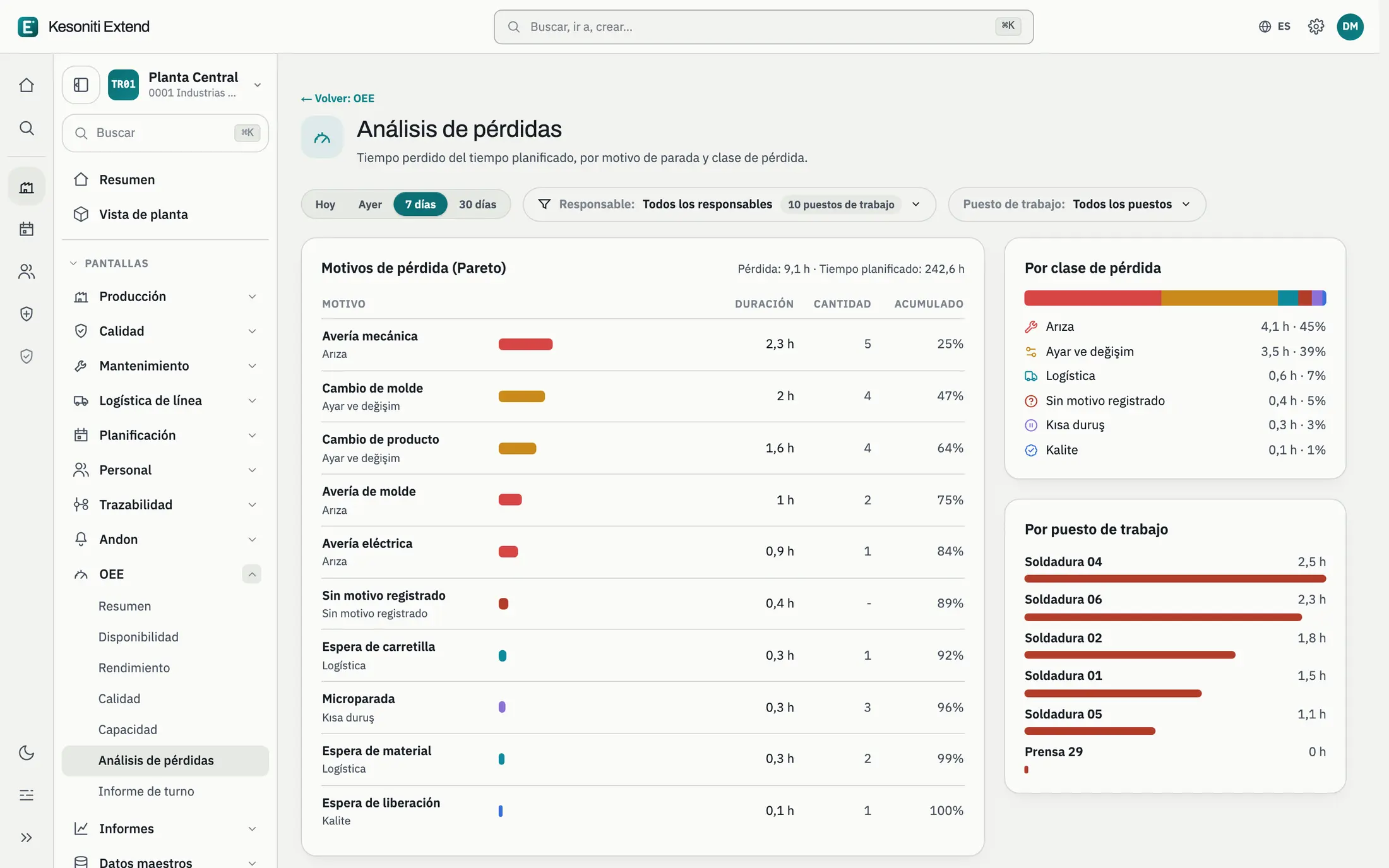
Task: Open the Planta Central dropdown chevron
Action: [x=257, y=85]
